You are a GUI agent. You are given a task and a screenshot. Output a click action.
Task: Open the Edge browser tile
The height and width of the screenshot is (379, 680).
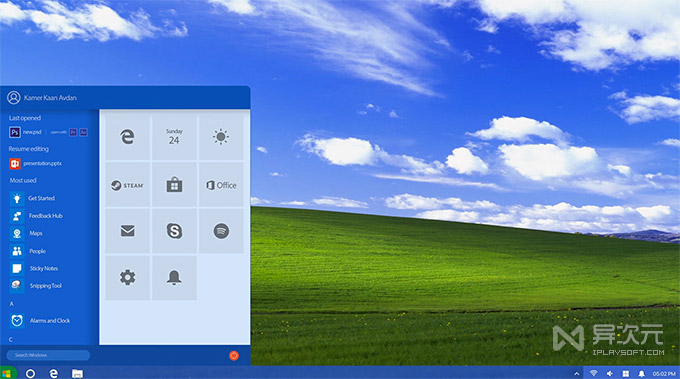(x=128, y=137)
